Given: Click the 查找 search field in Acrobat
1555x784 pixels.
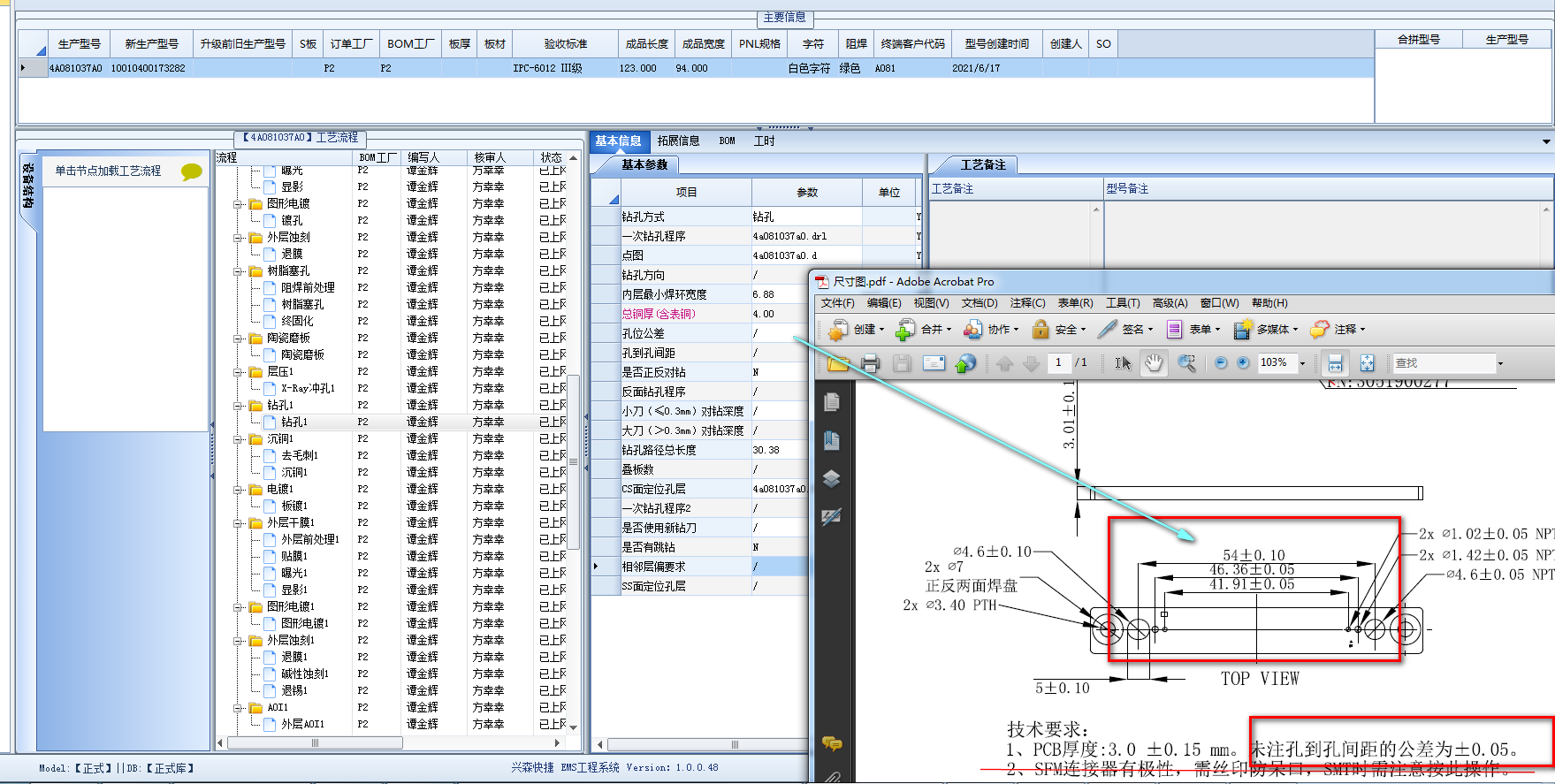Looking at the screenshot, I should click(1444, 363).
